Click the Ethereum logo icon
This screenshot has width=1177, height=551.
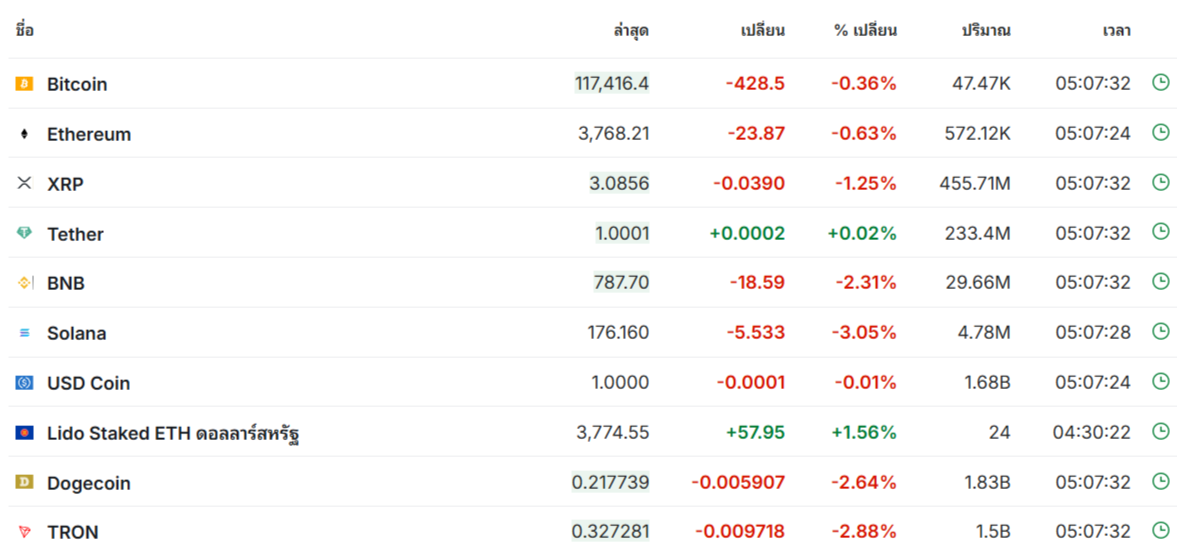pos(24,134)
